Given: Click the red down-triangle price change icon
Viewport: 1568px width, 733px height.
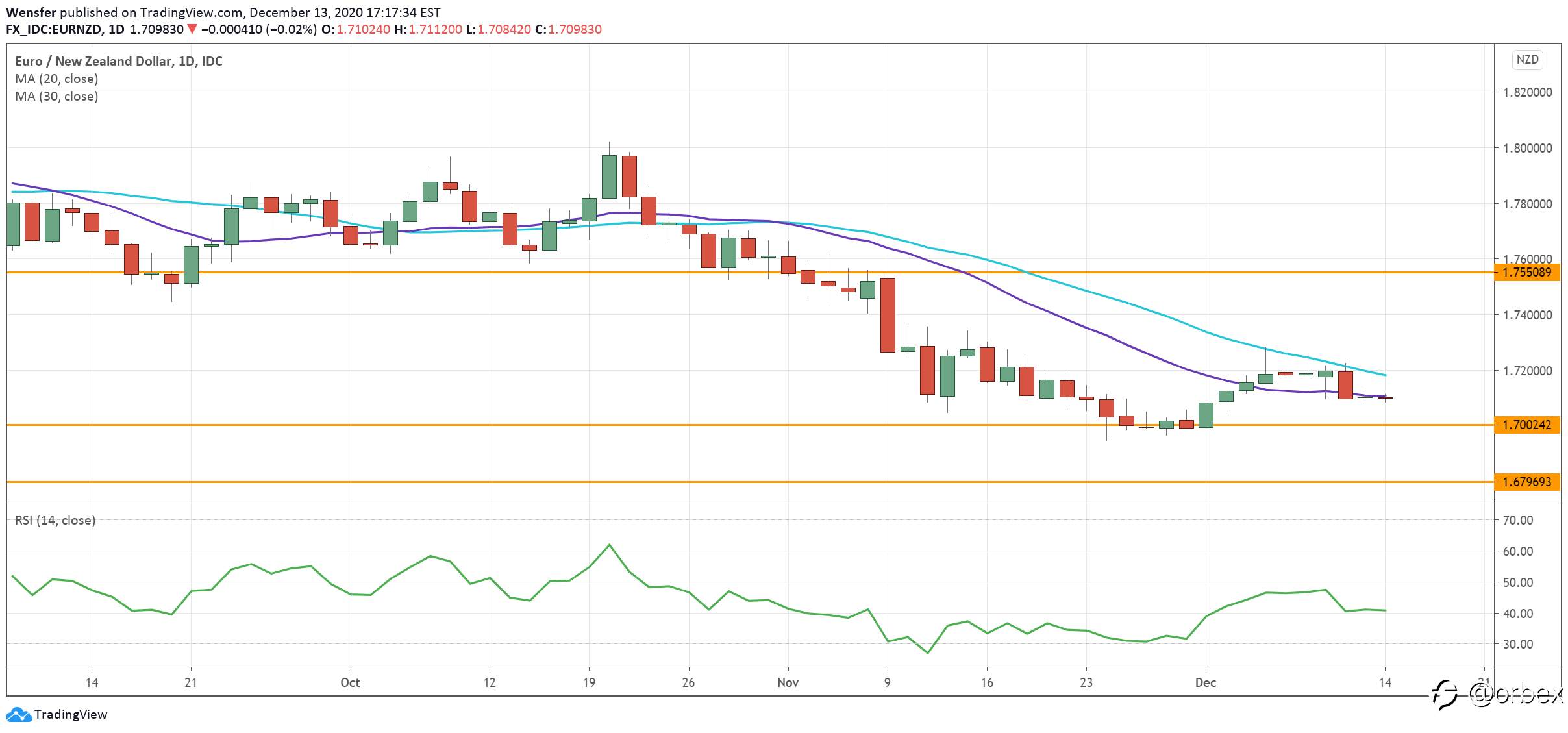Looking at the screenshot, I should 192,29.
